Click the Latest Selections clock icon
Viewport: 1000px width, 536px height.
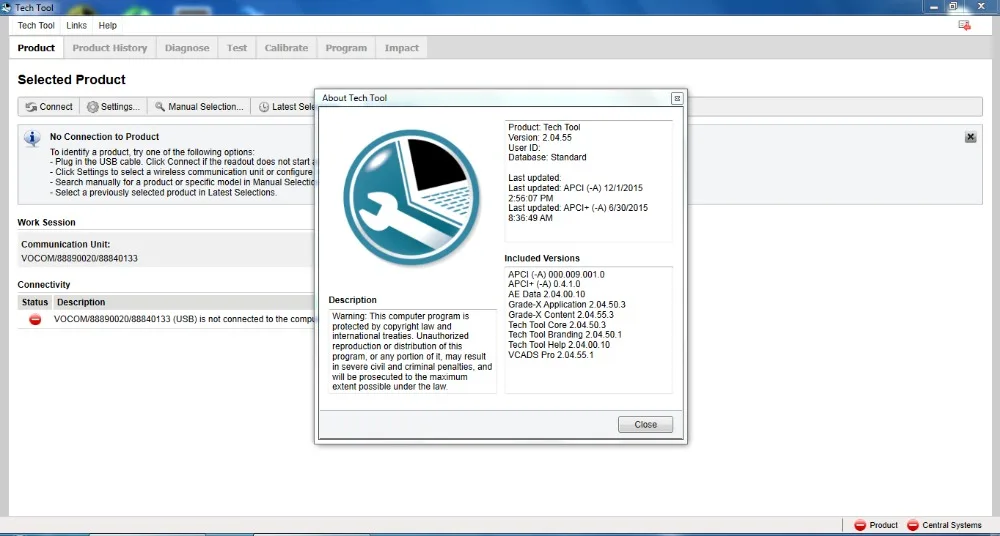tap(263, 107)
